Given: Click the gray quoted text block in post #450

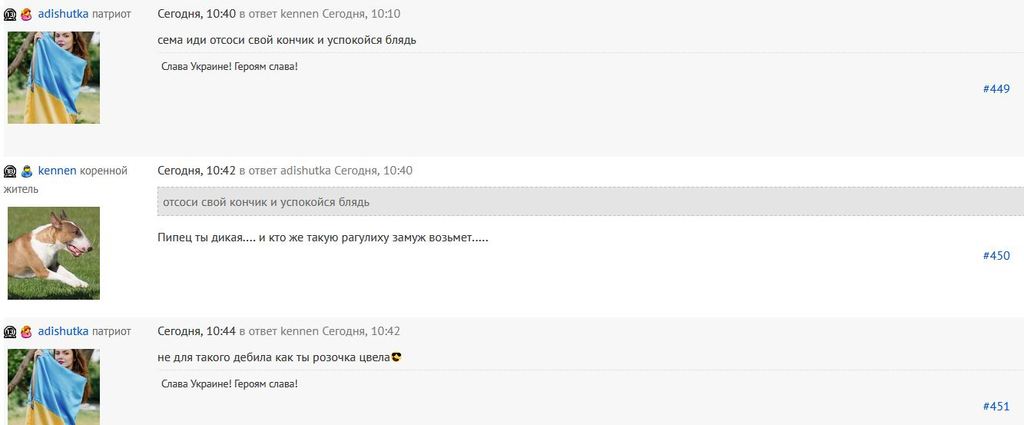Looking at the screenshot, I should point(590,202).
